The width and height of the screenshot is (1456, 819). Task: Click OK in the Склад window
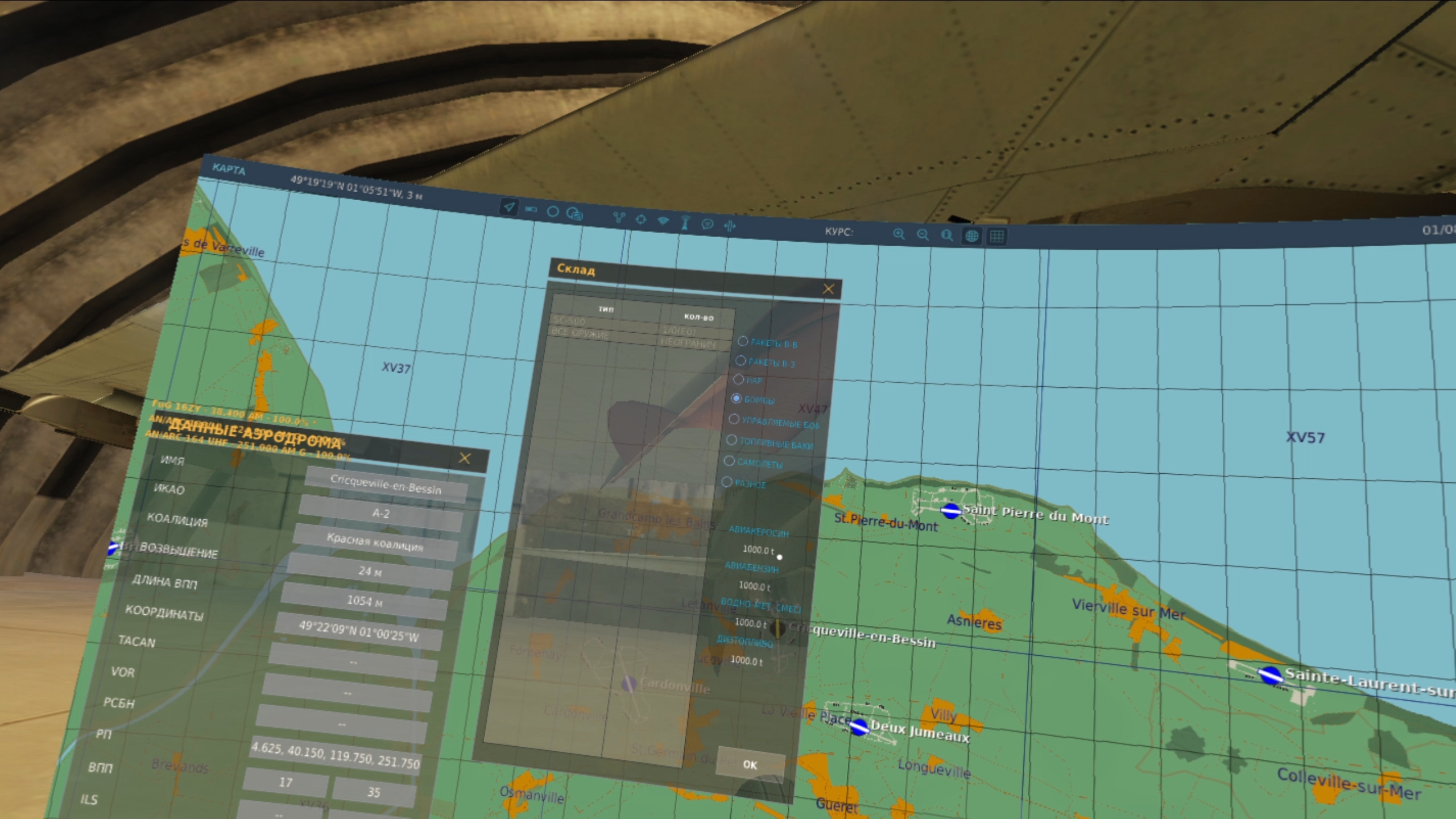coord(750,764)
